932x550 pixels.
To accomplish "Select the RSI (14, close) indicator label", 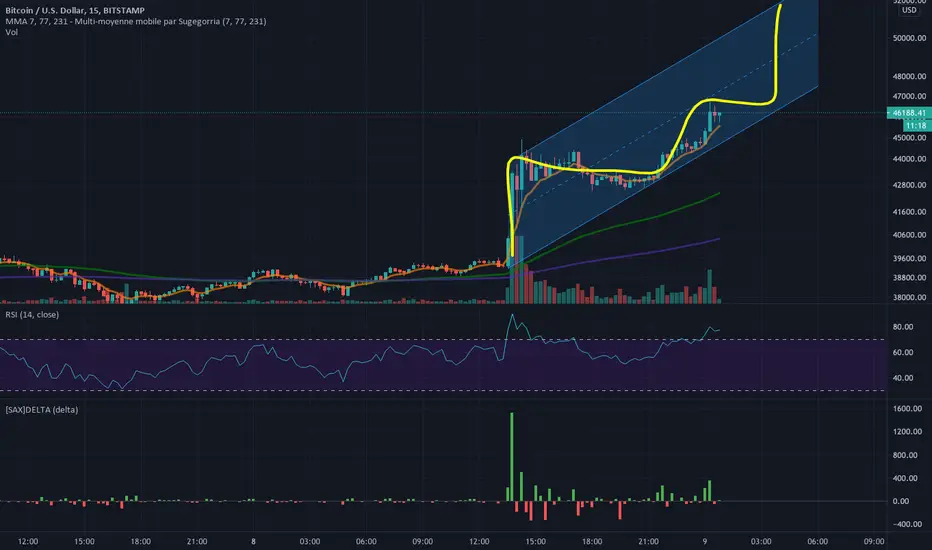I will pyautogui.click(x=32, y=315).
